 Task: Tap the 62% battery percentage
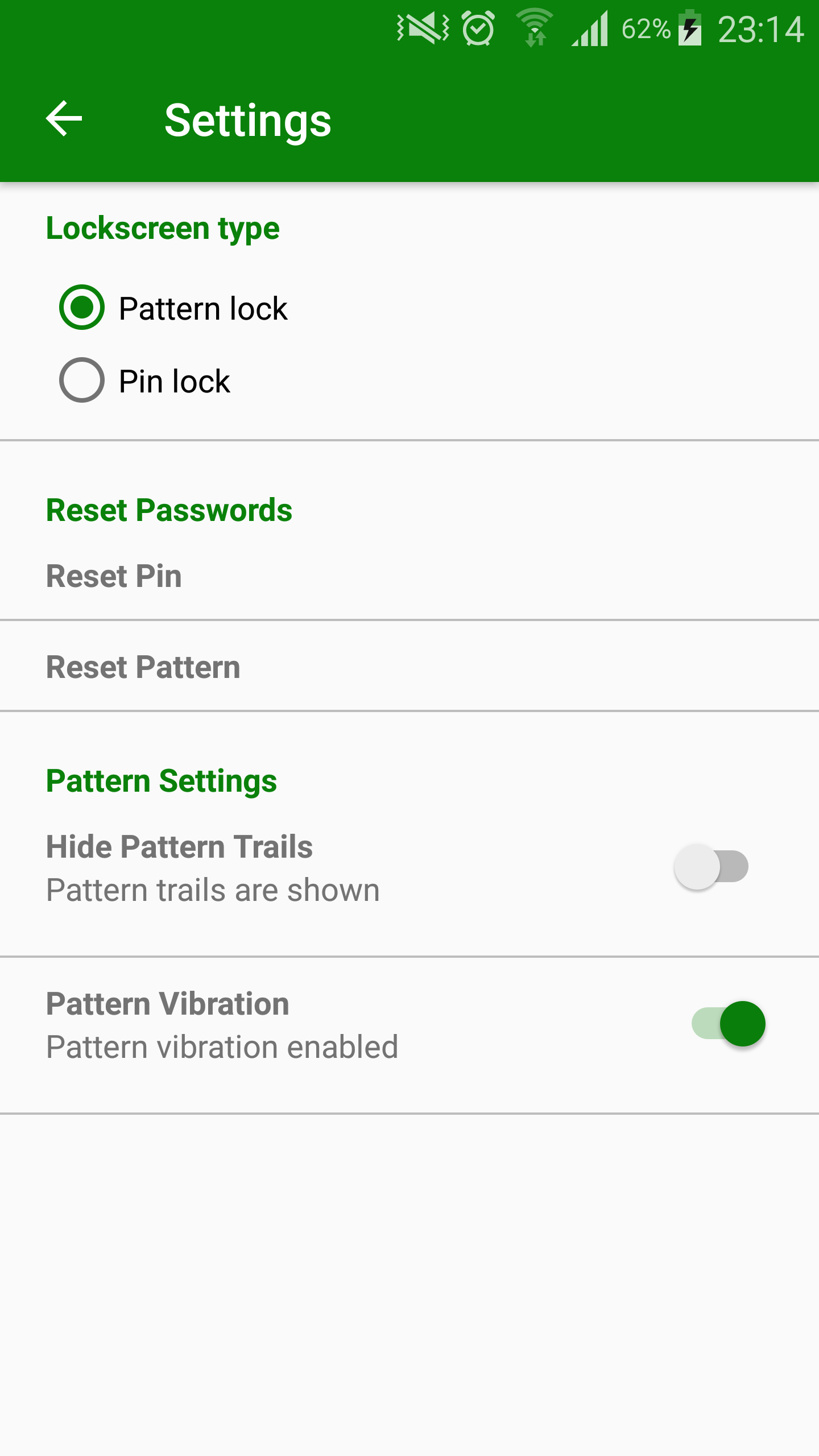[x=646, y=29]
